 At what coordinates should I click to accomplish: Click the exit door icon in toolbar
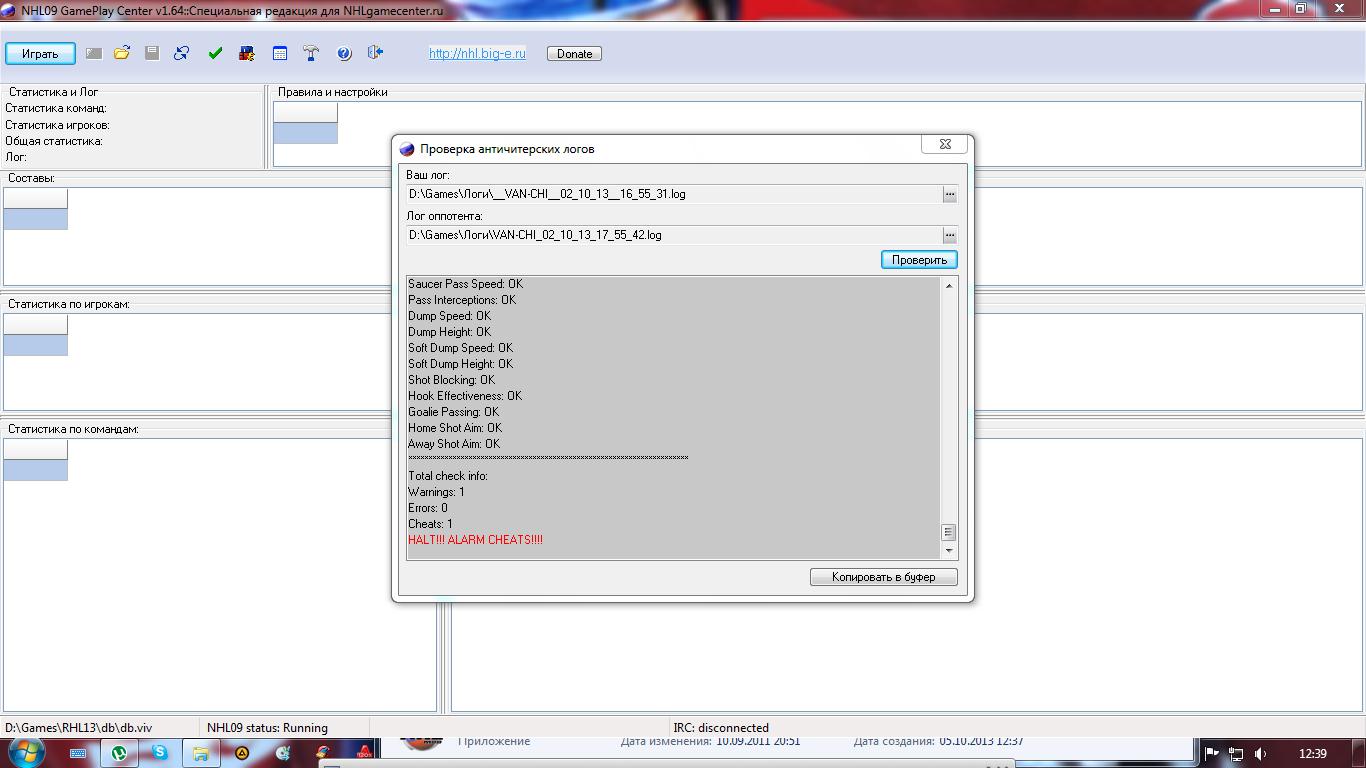click(375, 52)
